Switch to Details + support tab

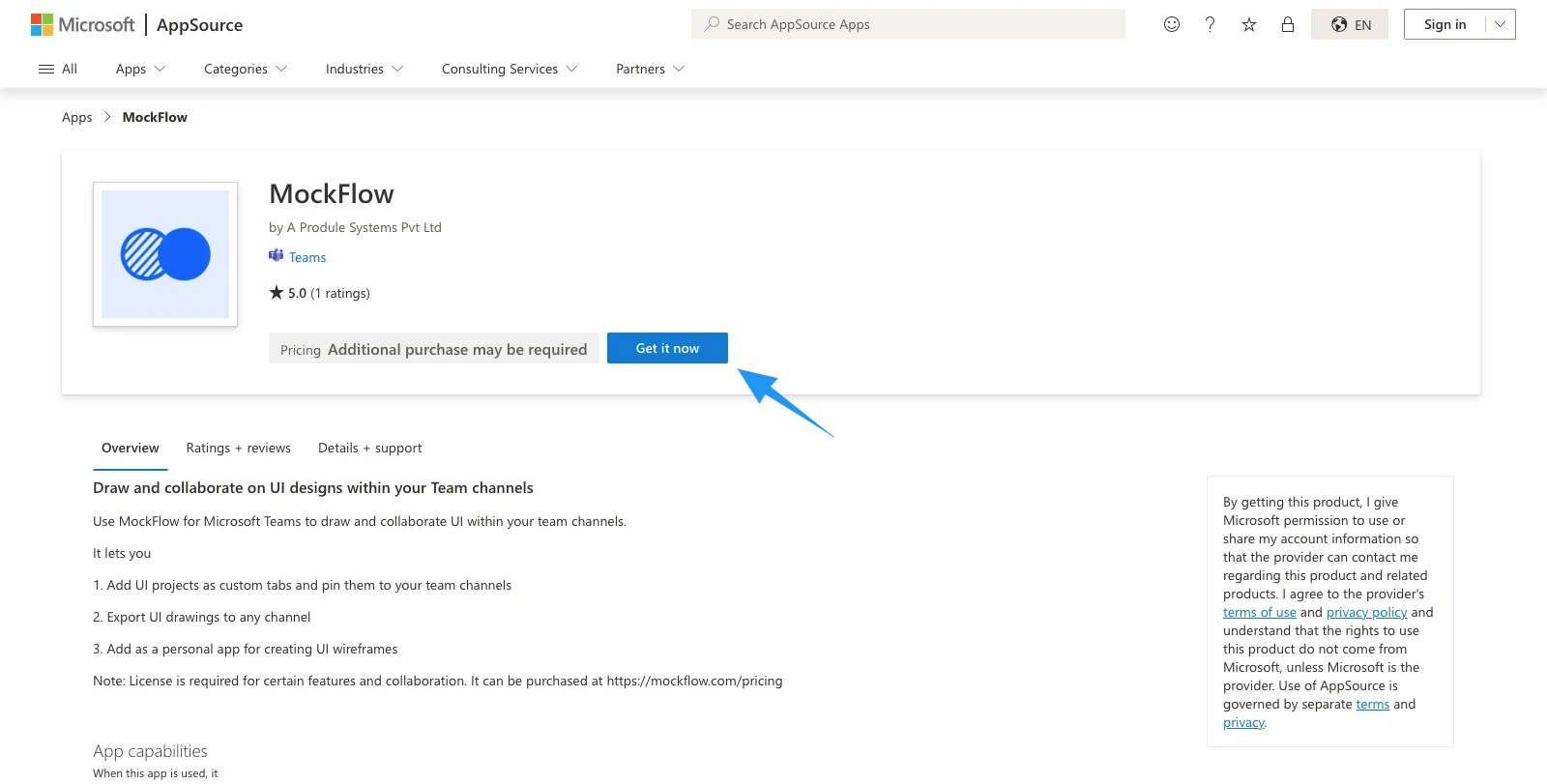pyautogui.click(x=370, y=448)
